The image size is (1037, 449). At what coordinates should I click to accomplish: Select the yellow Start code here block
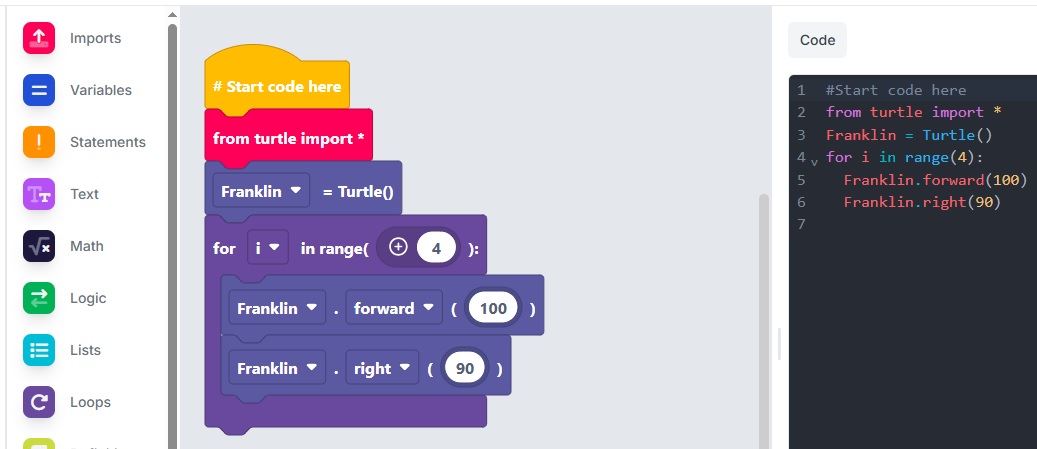[277, 87]
